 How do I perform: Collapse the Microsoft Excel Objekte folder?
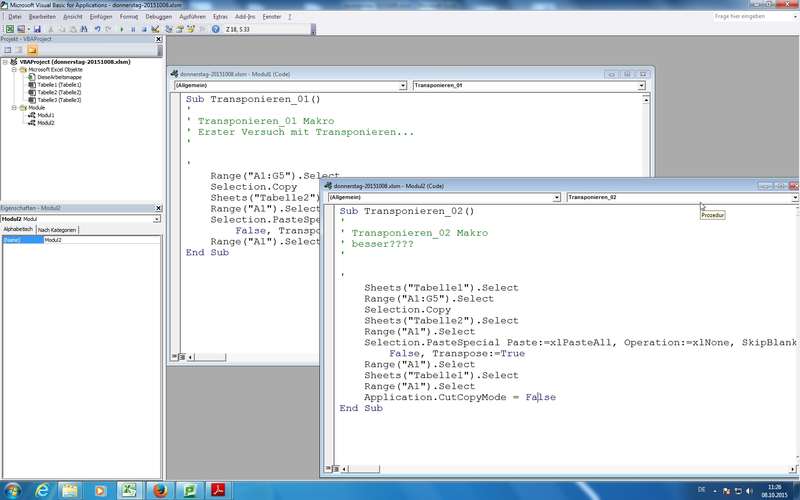(14, 69)
